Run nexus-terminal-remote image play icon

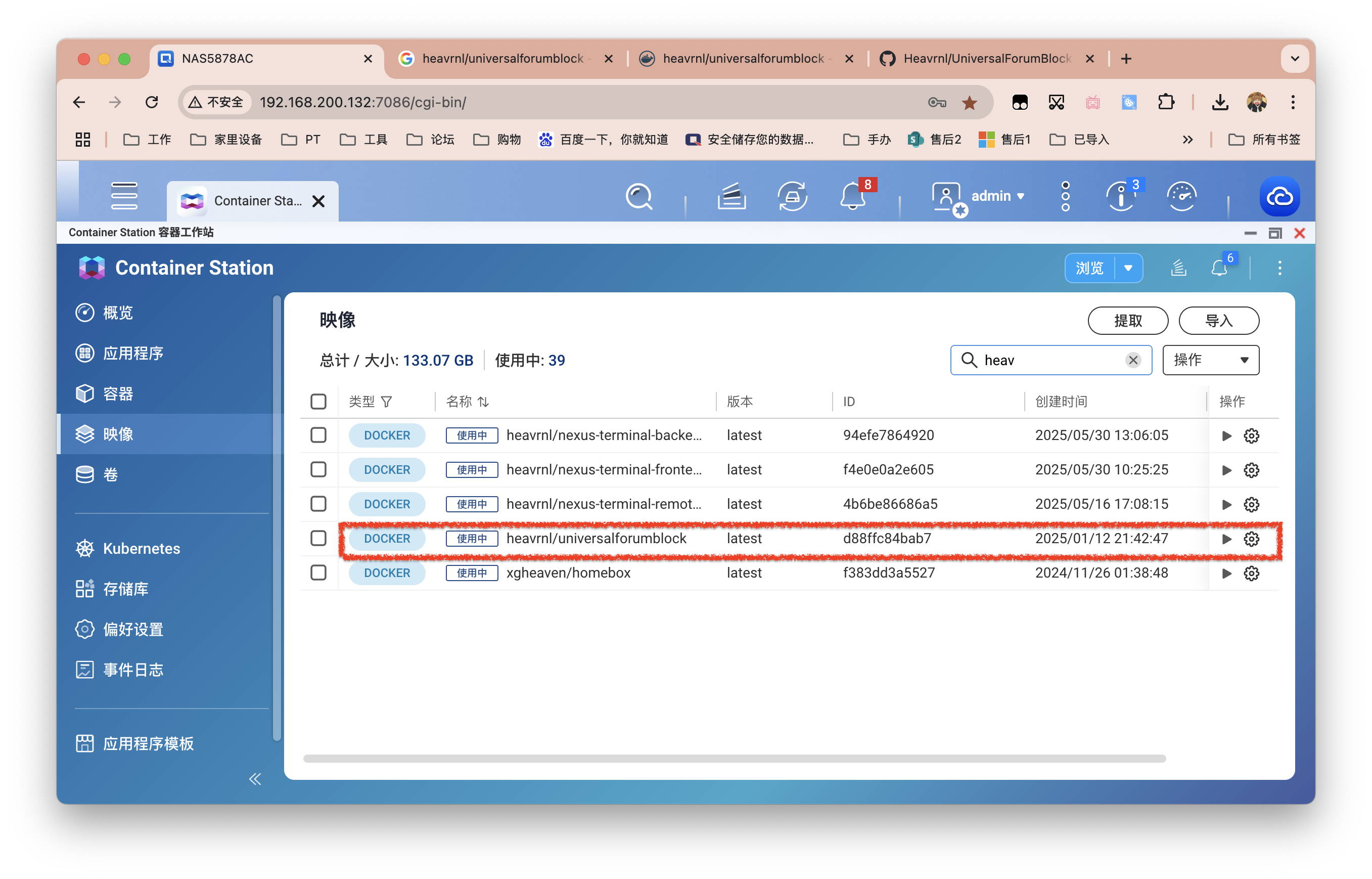[x=1226, y=505]
